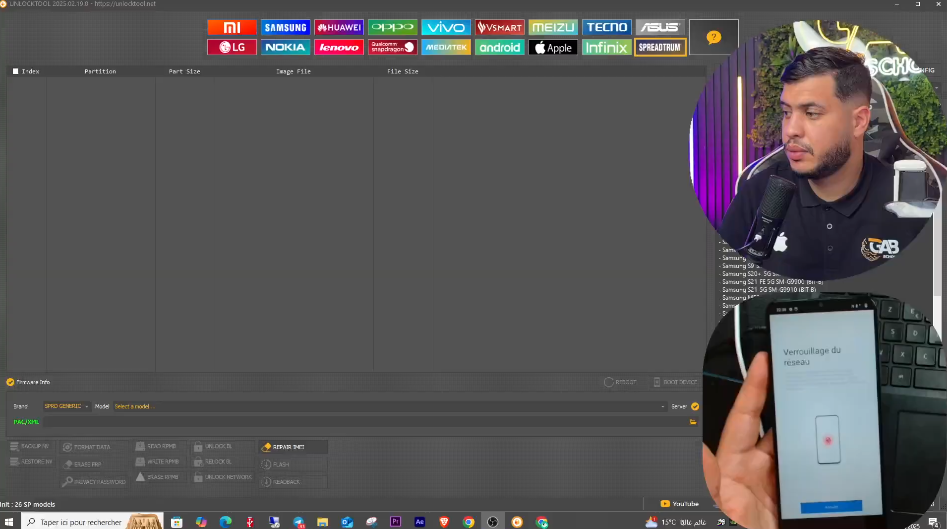Open the Brand SPRD GENERIC dropdown
The height and width of the screenshot is (529, 947).
pos(66,406)
